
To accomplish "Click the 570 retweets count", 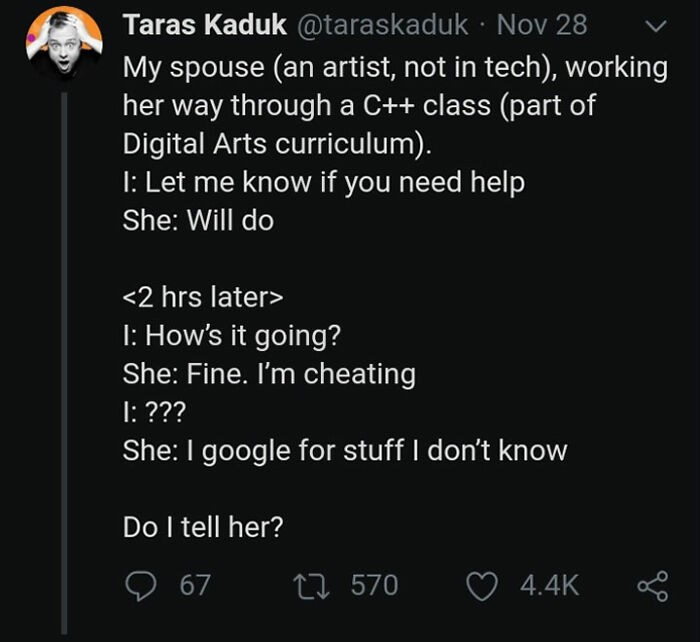I will point(375,584).
